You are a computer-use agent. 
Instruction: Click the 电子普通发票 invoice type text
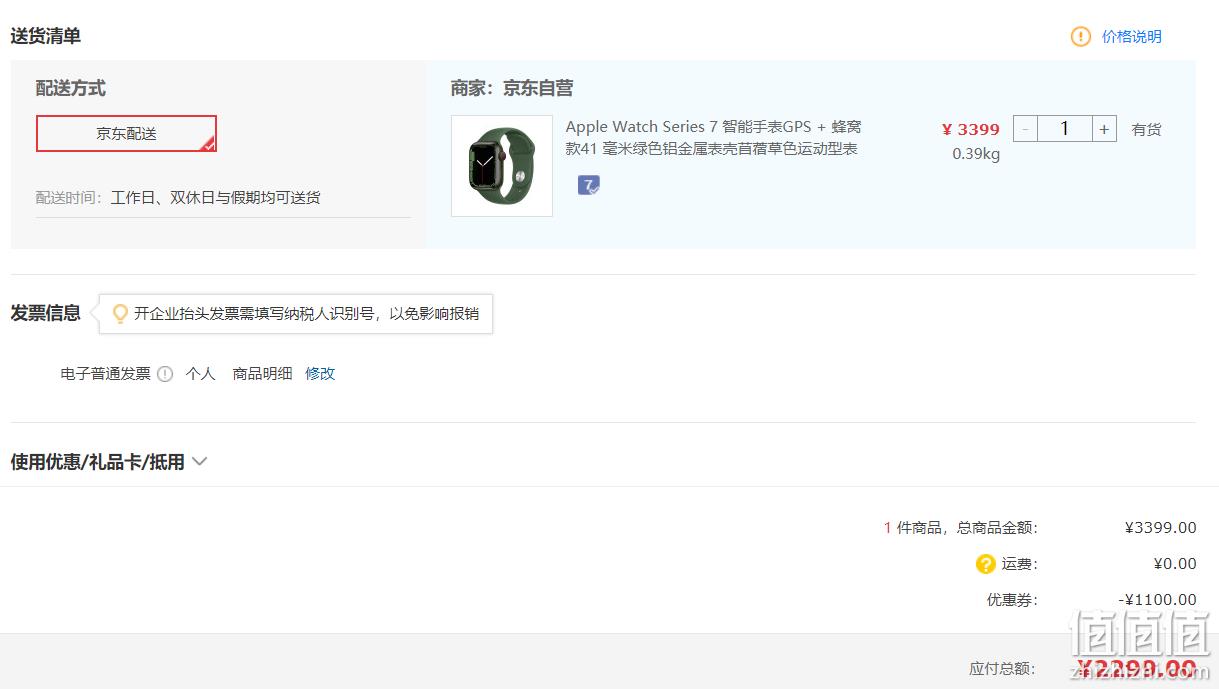[x=106, y=374]
